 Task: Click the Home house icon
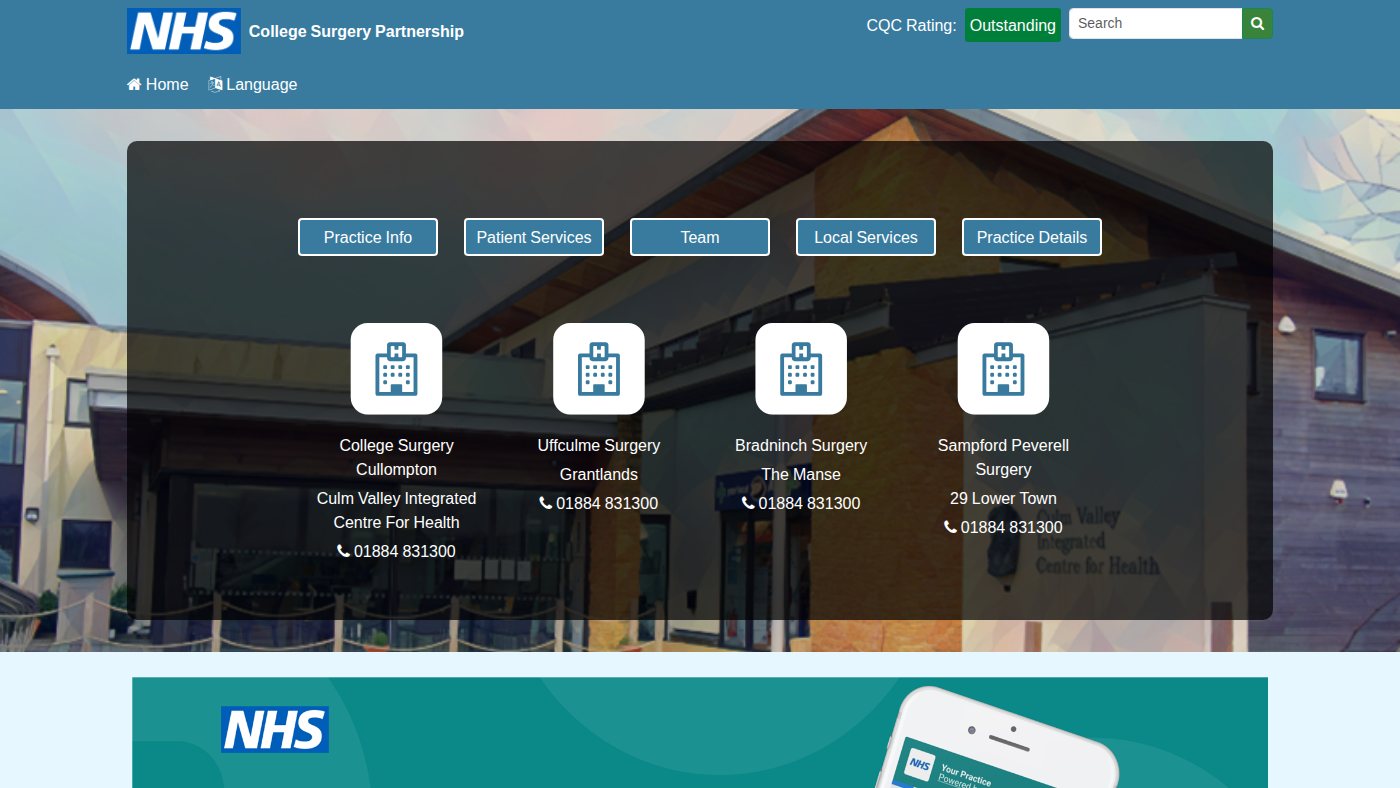[x=134, y=85]
